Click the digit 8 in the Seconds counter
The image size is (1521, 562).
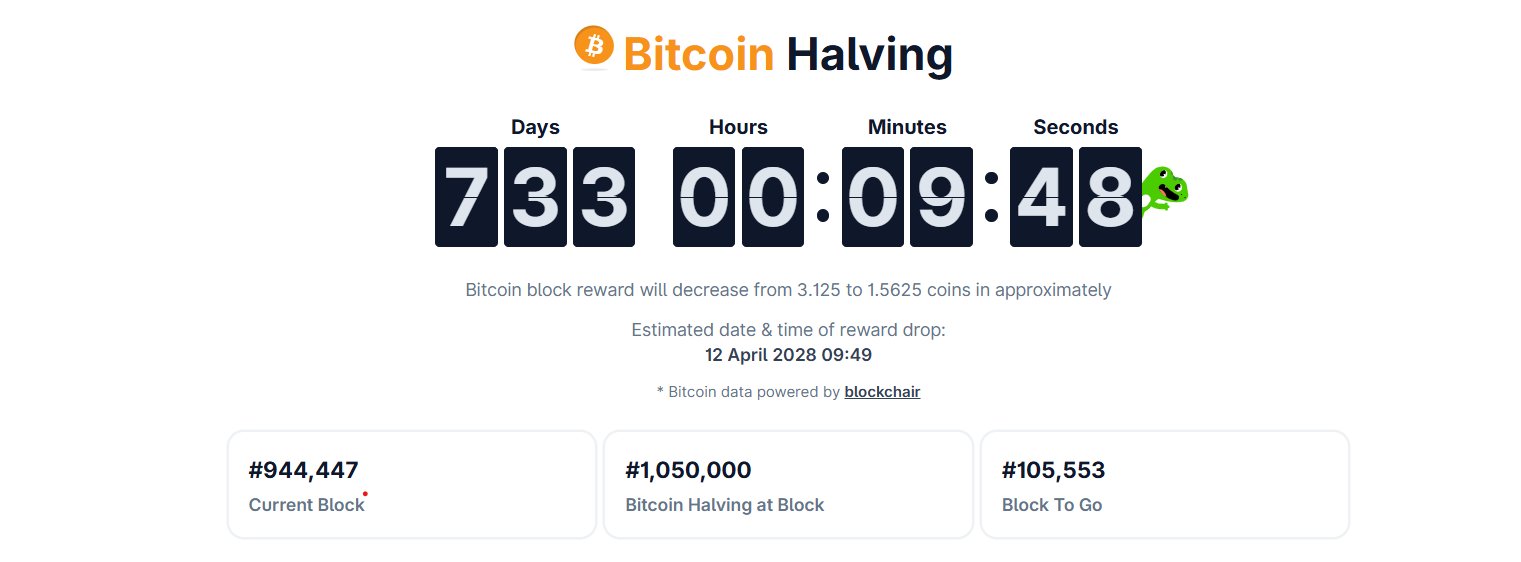click(x=1110, y=197)
